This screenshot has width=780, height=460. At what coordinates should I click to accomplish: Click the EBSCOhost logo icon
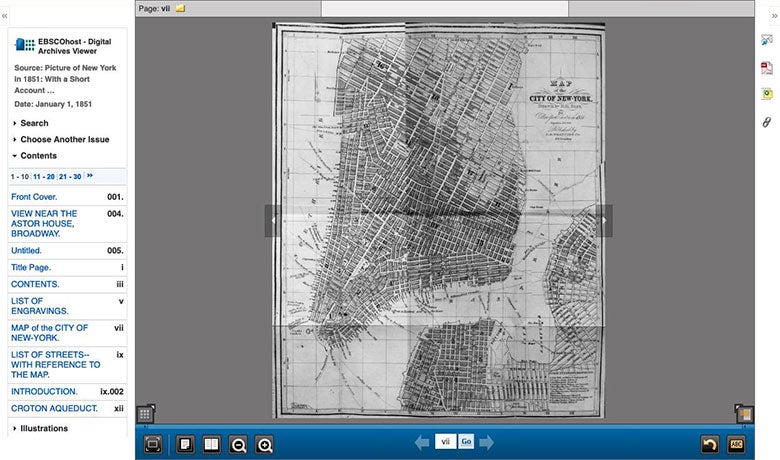pyautogui.click(x=24, y=45)
